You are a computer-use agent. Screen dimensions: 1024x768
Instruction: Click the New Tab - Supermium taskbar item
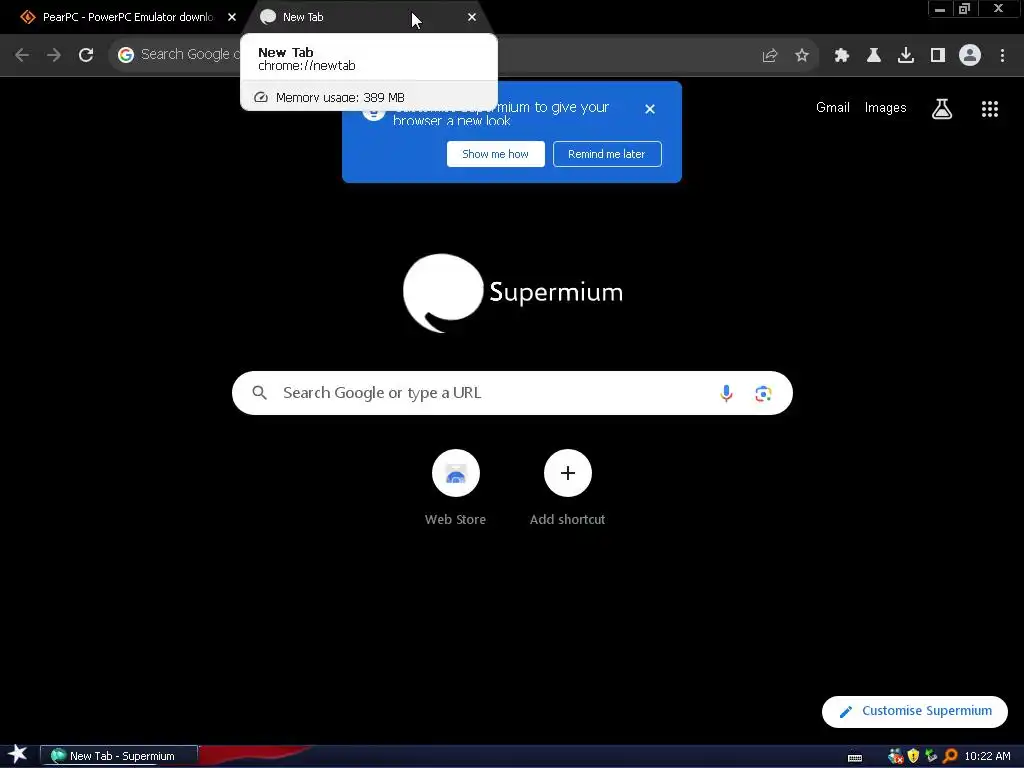[119, 756]
